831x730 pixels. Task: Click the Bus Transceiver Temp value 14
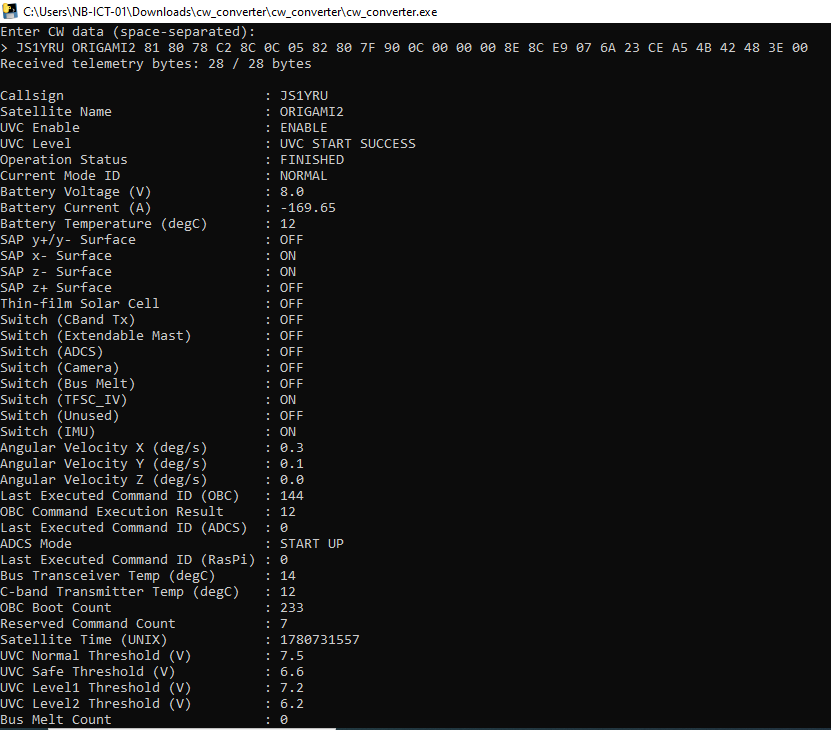pyautogui.click(x=288, y=576)
